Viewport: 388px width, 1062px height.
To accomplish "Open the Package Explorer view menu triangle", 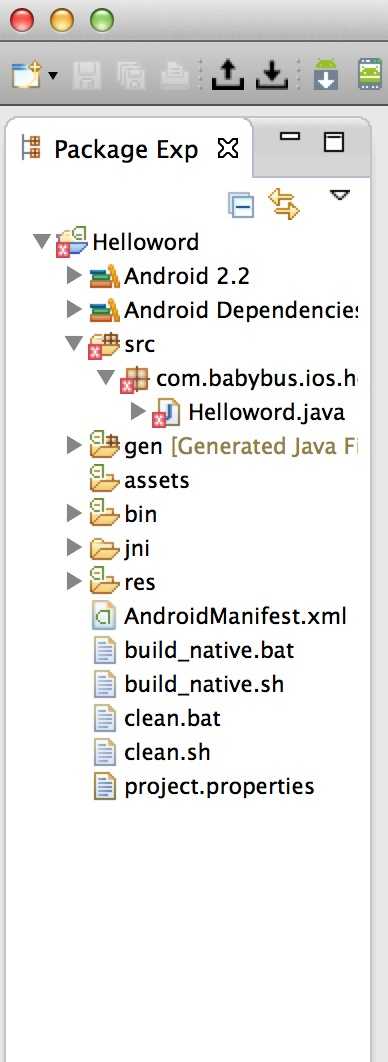I will [x=339, y=196].
